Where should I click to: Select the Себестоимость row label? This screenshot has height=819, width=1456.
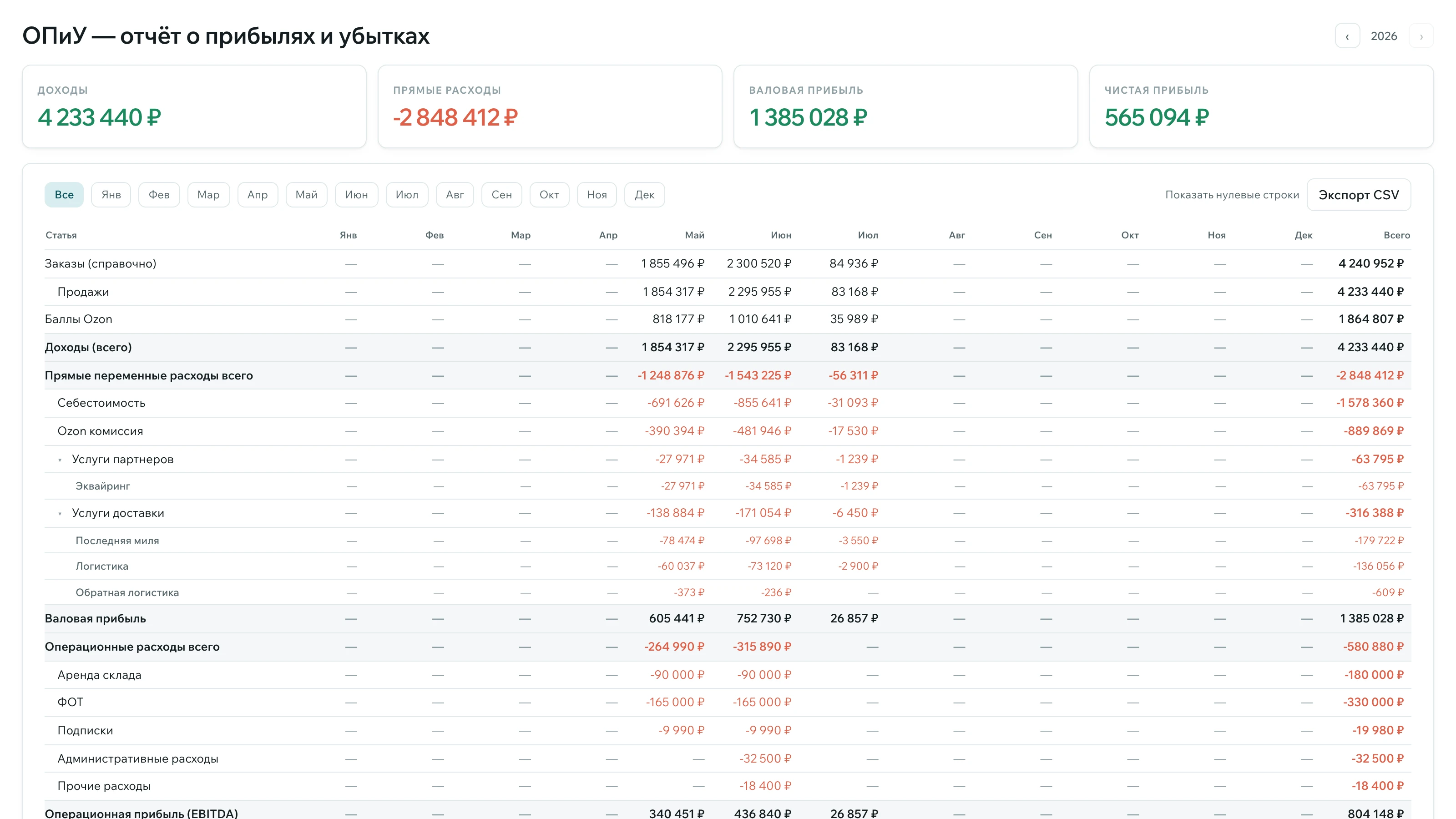tap(101, 403)
